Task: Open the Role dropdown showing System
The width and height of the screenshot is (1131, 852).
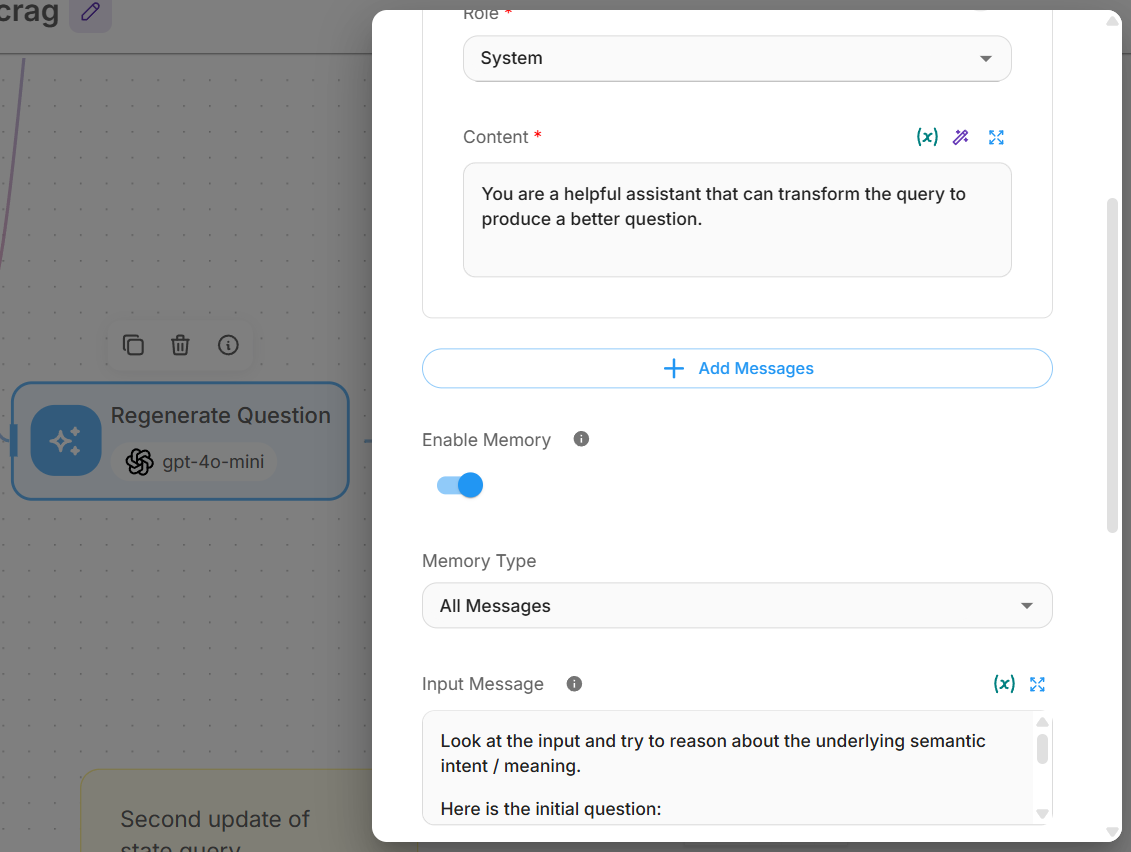Action: pyautogui.click(x=737, y=58)
